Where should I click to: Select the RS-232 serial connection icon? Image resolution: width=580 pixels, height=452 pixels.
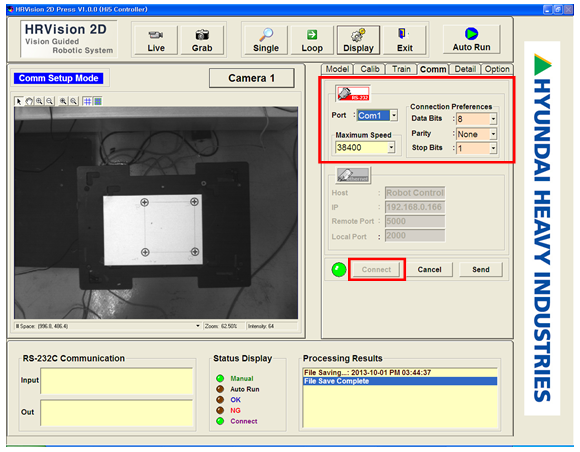pyautogui.click(x=353, y=93)
